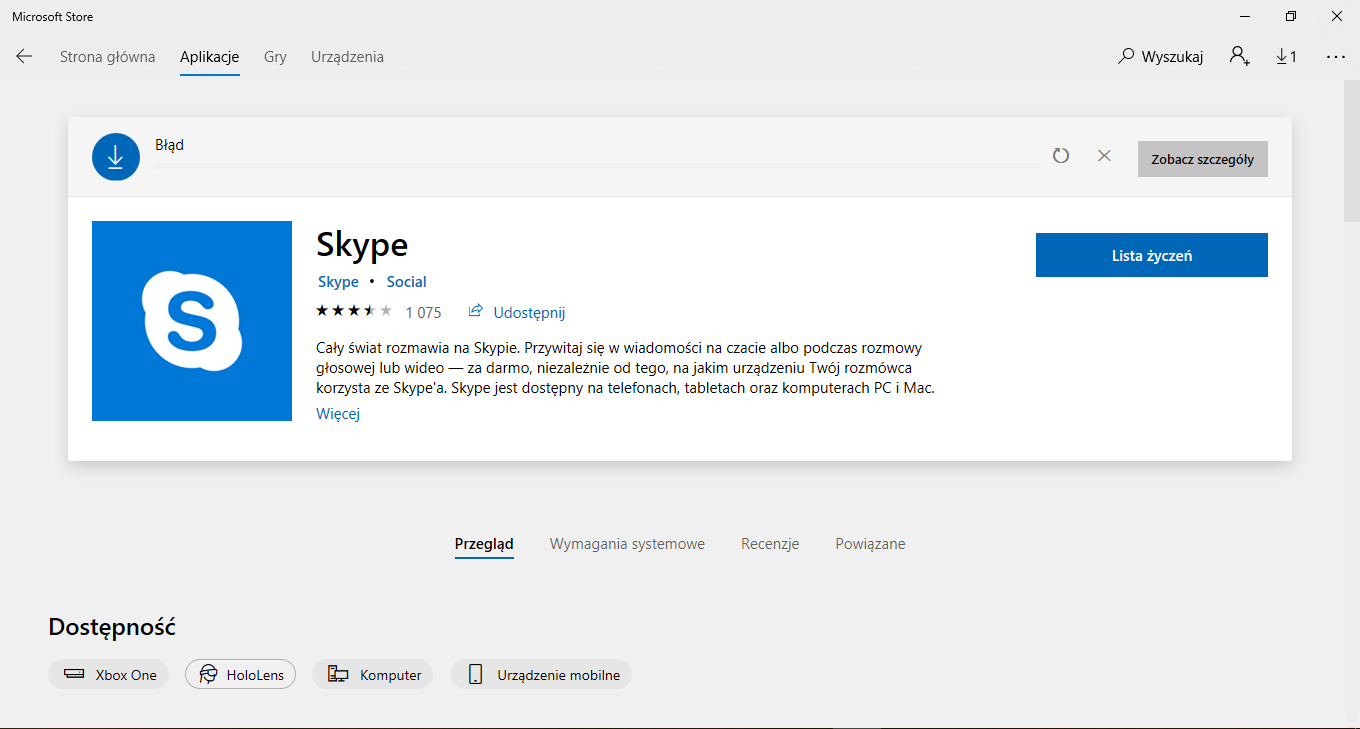
Task: Minimize the Microsoft Store window
Action: pyautogui.click(x=1245, y=16)
